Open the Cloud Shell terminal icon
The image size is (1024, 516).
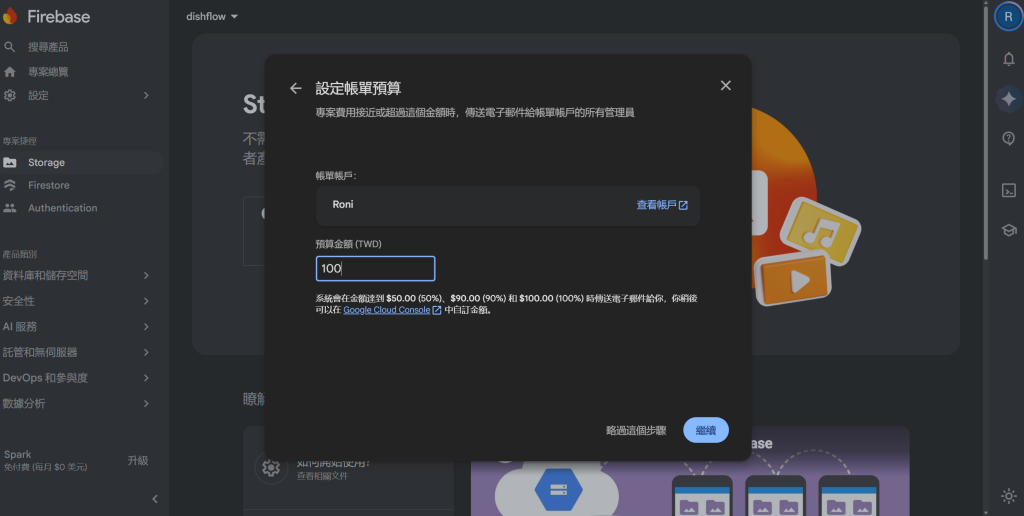(x=1009, y=191)
